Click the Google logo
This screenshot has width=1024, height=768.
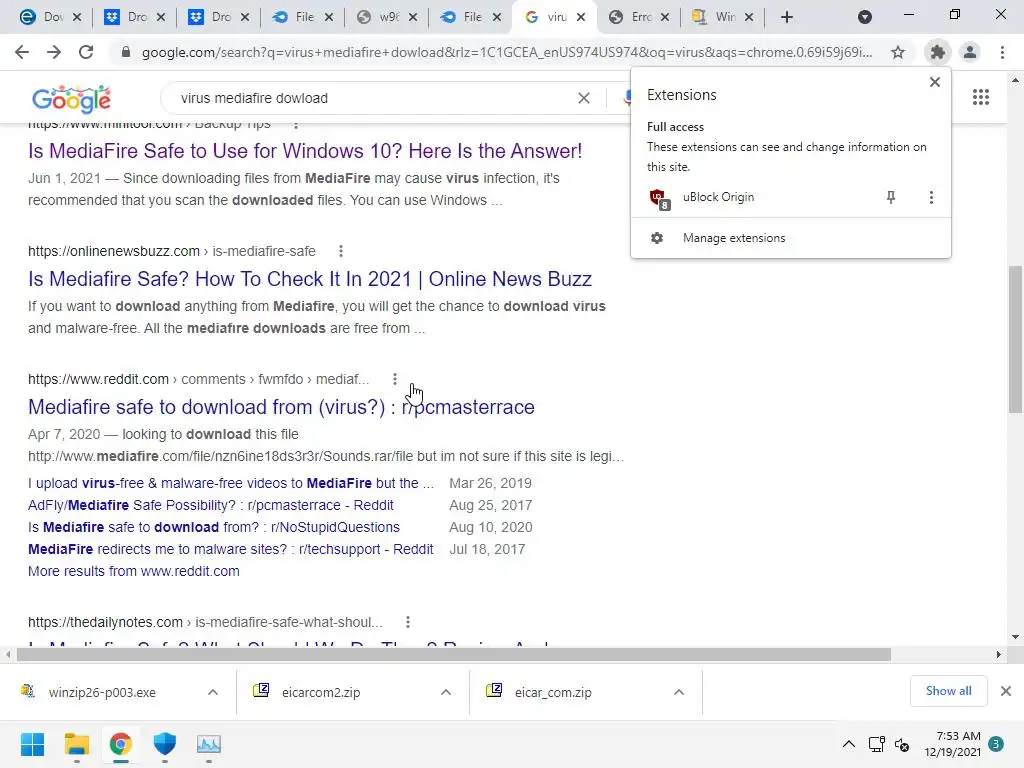coord(71,99)
